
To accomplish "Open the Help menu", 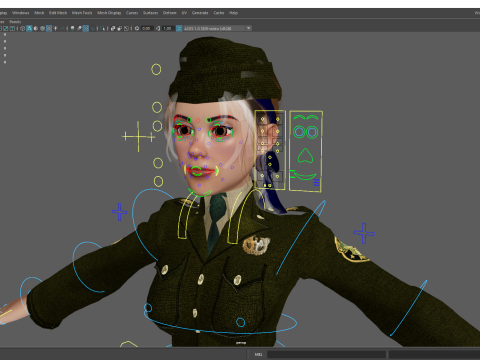I will [233, 13].
